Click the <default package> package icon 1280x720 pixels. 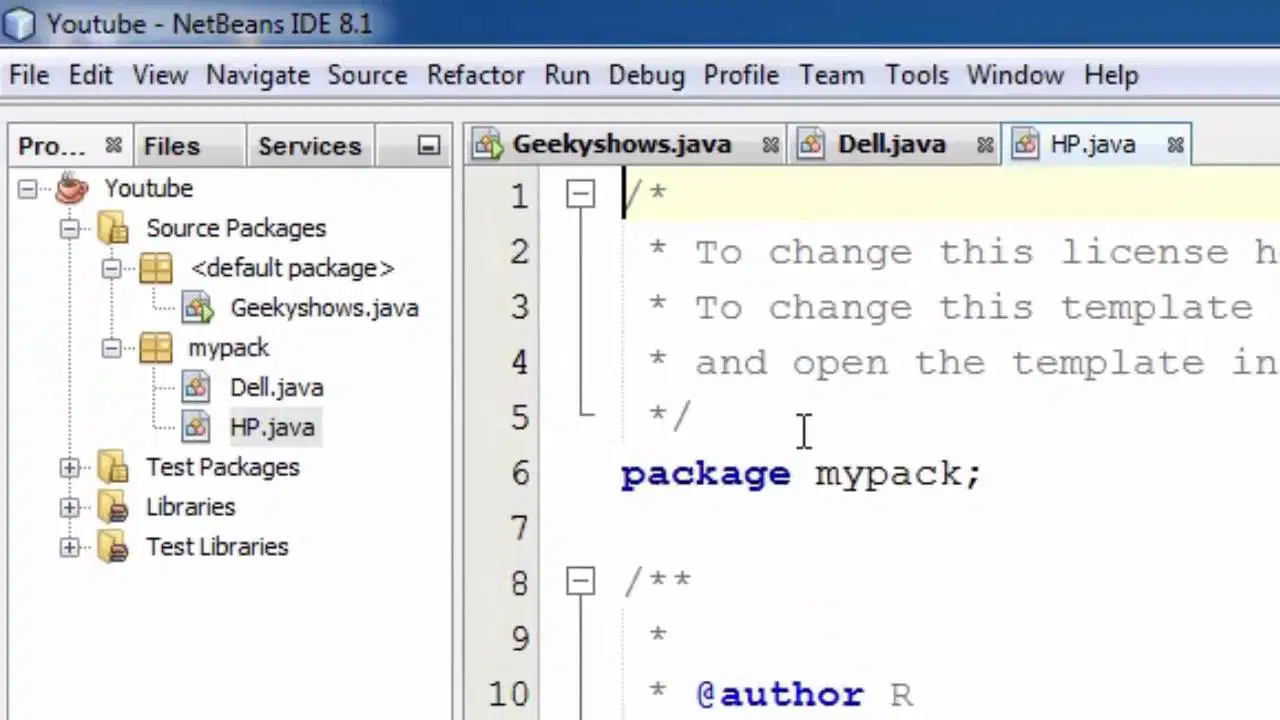point(156,268)
